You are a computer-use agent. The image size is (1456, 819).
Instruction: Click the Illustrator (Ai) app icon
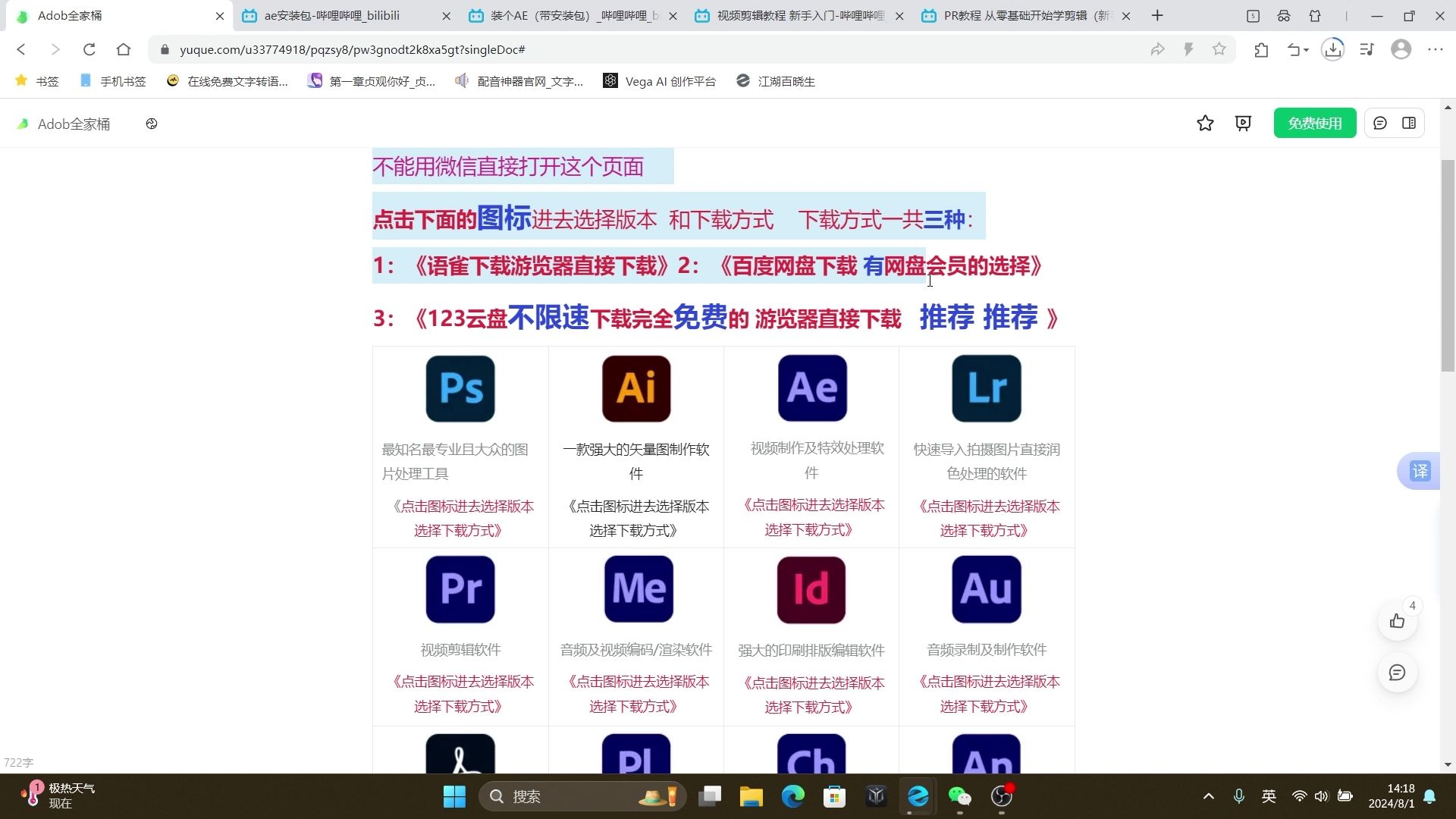tap(636, 388)
